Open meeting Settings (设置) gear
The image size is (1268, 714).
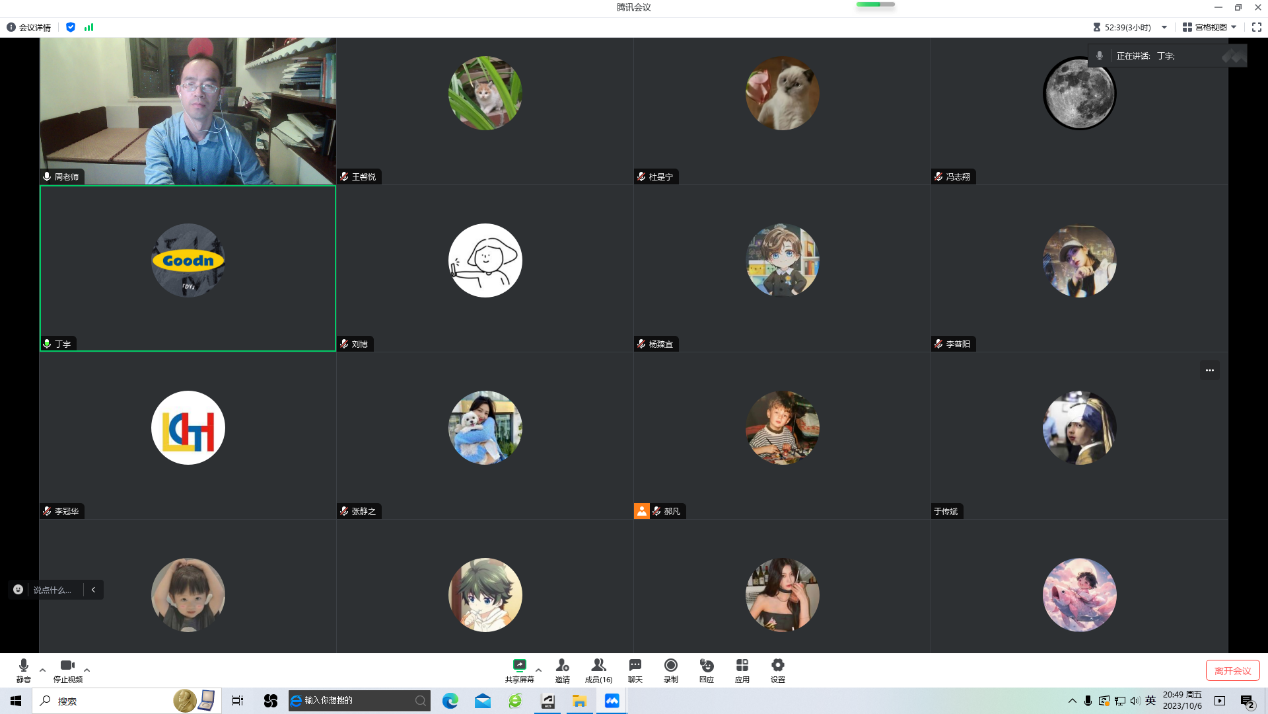[x=778, y=666]
